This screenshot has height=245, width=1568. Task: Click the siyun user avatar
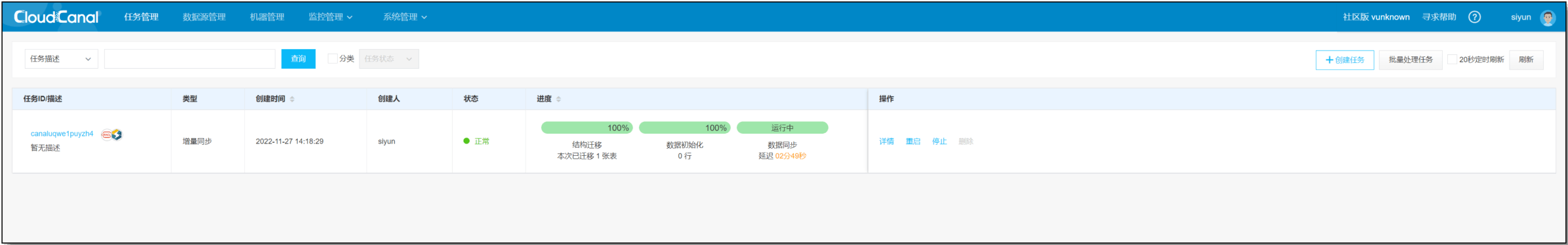click(1548, 18)
